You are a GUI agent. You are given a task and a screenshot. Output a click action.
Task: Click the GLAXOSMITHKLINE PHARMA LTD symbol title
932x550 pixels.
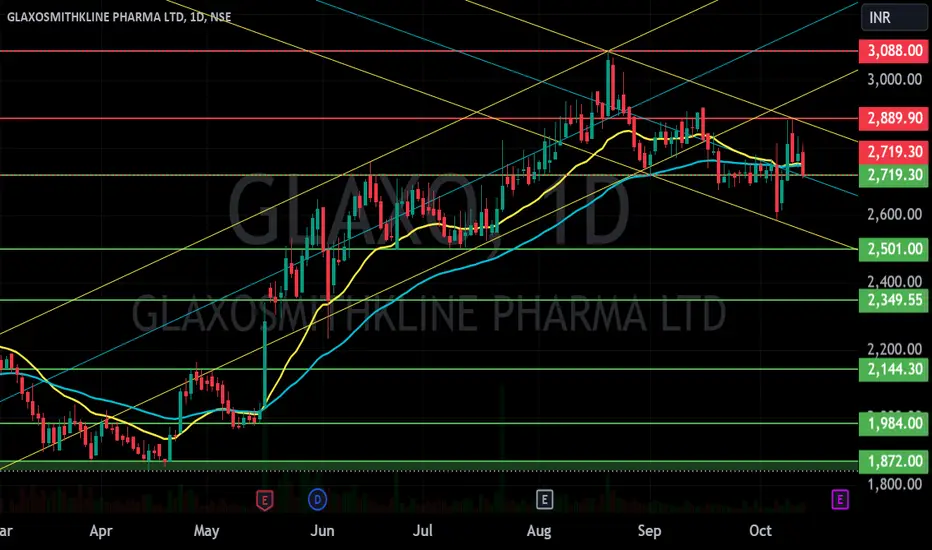pos(119,17)
